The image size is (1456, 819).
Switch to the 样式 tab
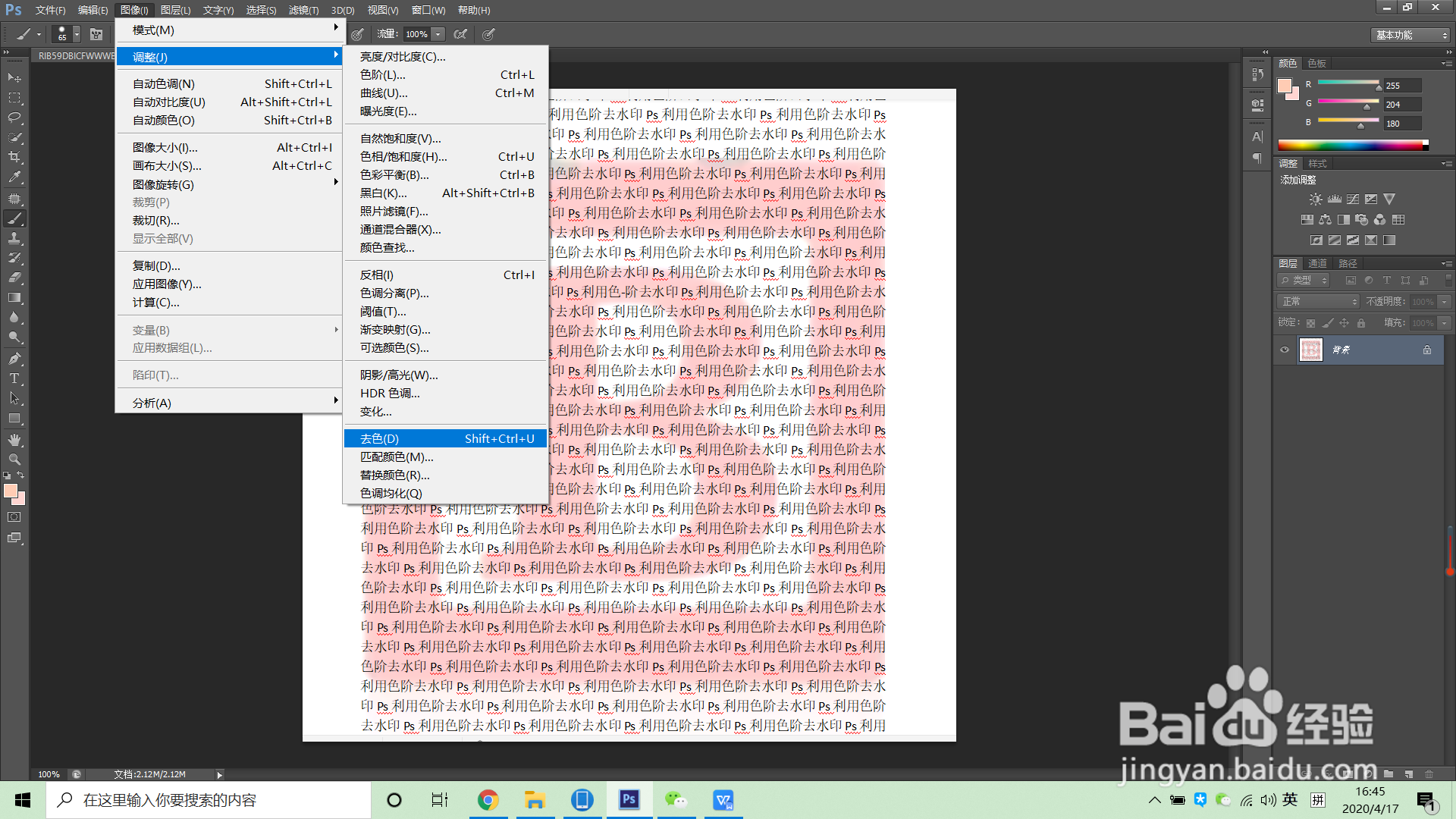point(1318,163)
